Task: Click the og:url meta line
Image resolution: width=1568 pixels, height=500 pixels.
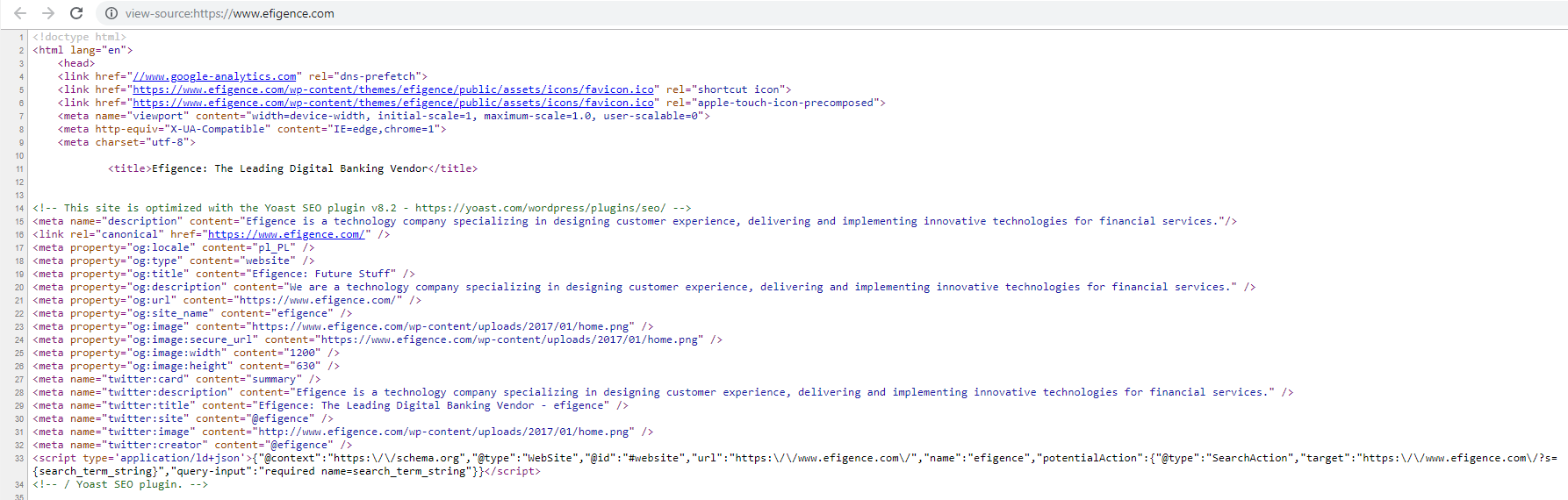Action: (x=227, y=300)
